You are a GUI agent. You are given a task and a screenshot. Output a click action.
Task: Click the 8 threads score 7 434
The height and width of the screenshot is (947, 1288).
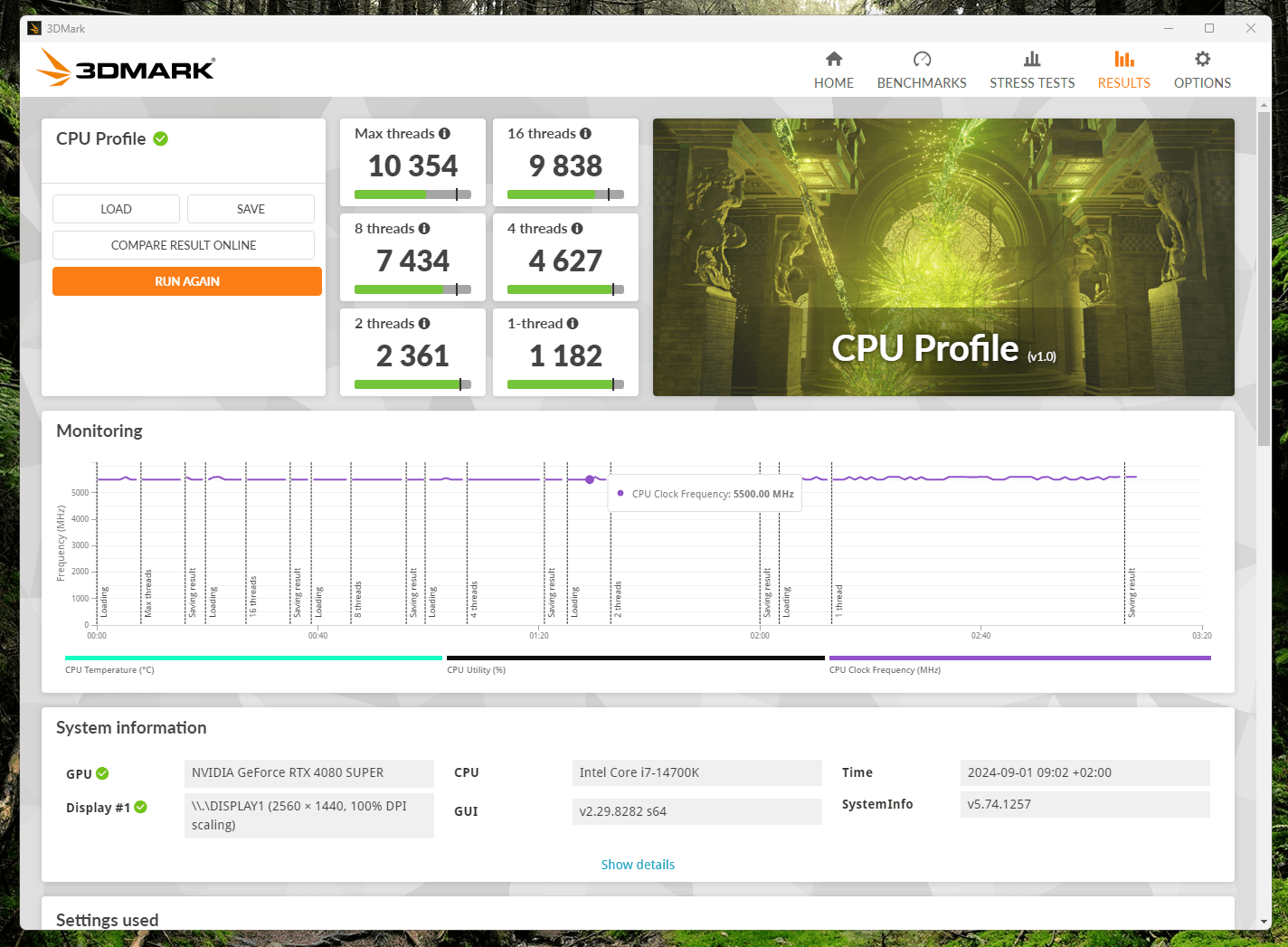click(412, 261)
